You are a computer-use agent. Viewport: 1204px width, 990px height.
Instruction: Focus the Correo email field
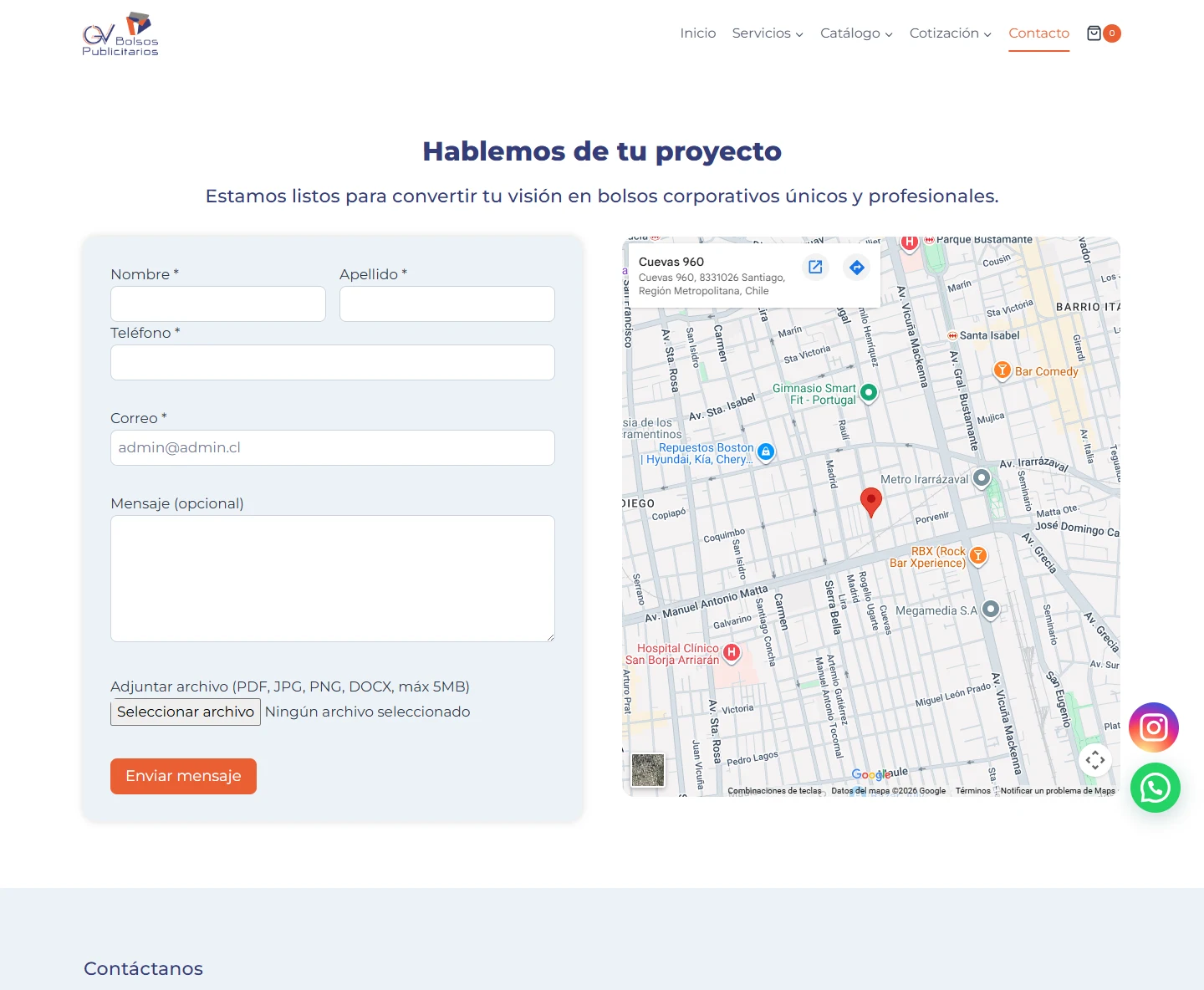click(x=333, y=448)
